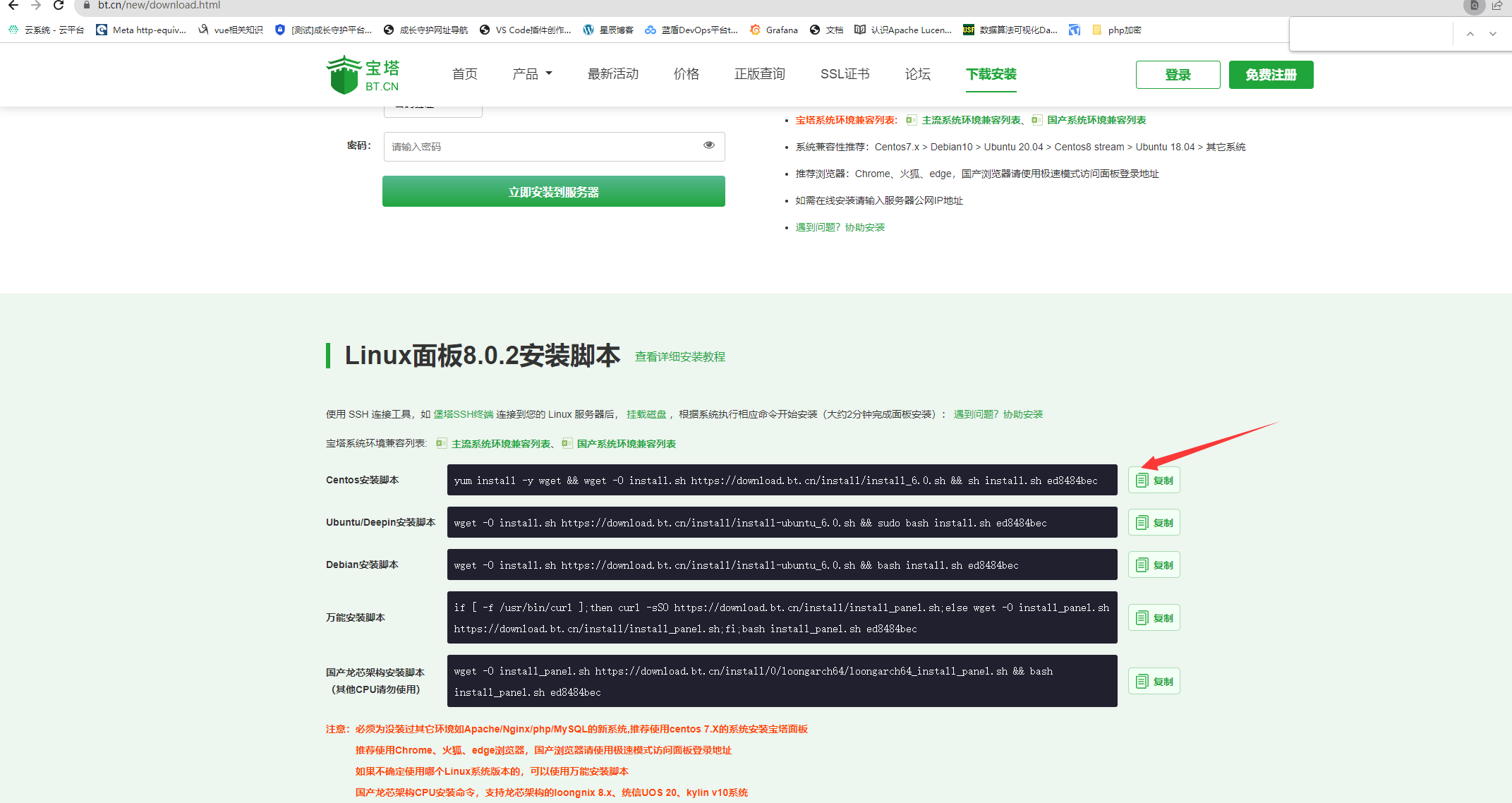Go to previous find result arrow

pyautogui.click(x=1470, y=34)
